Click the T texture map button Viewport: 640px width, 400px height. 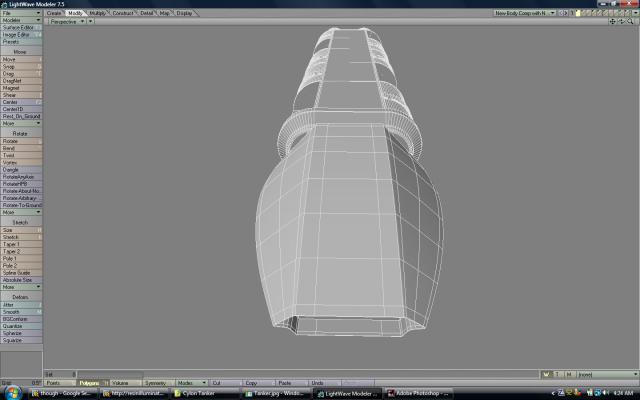tap(557, 374)
